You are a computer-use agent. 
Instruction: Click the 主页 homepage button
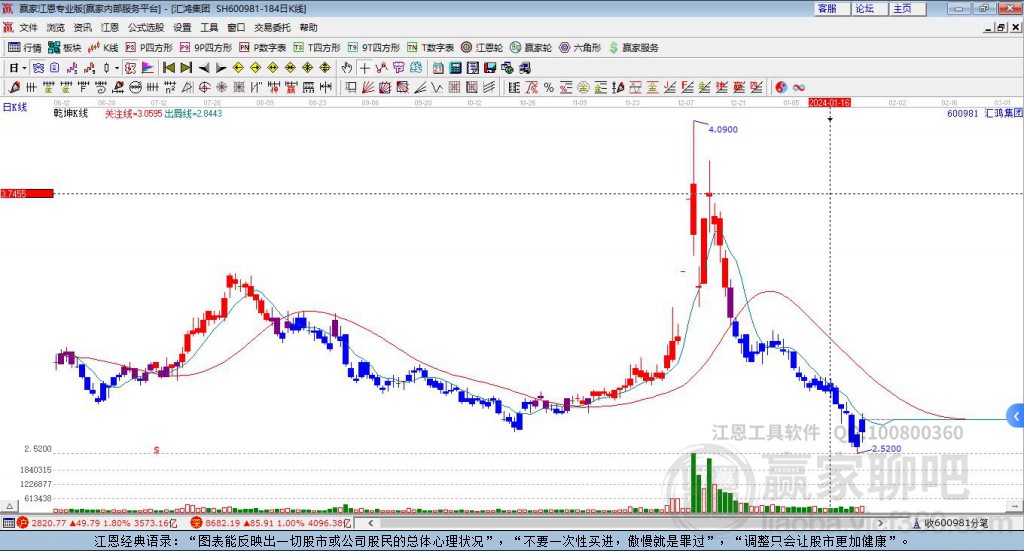tap(908, 8)
